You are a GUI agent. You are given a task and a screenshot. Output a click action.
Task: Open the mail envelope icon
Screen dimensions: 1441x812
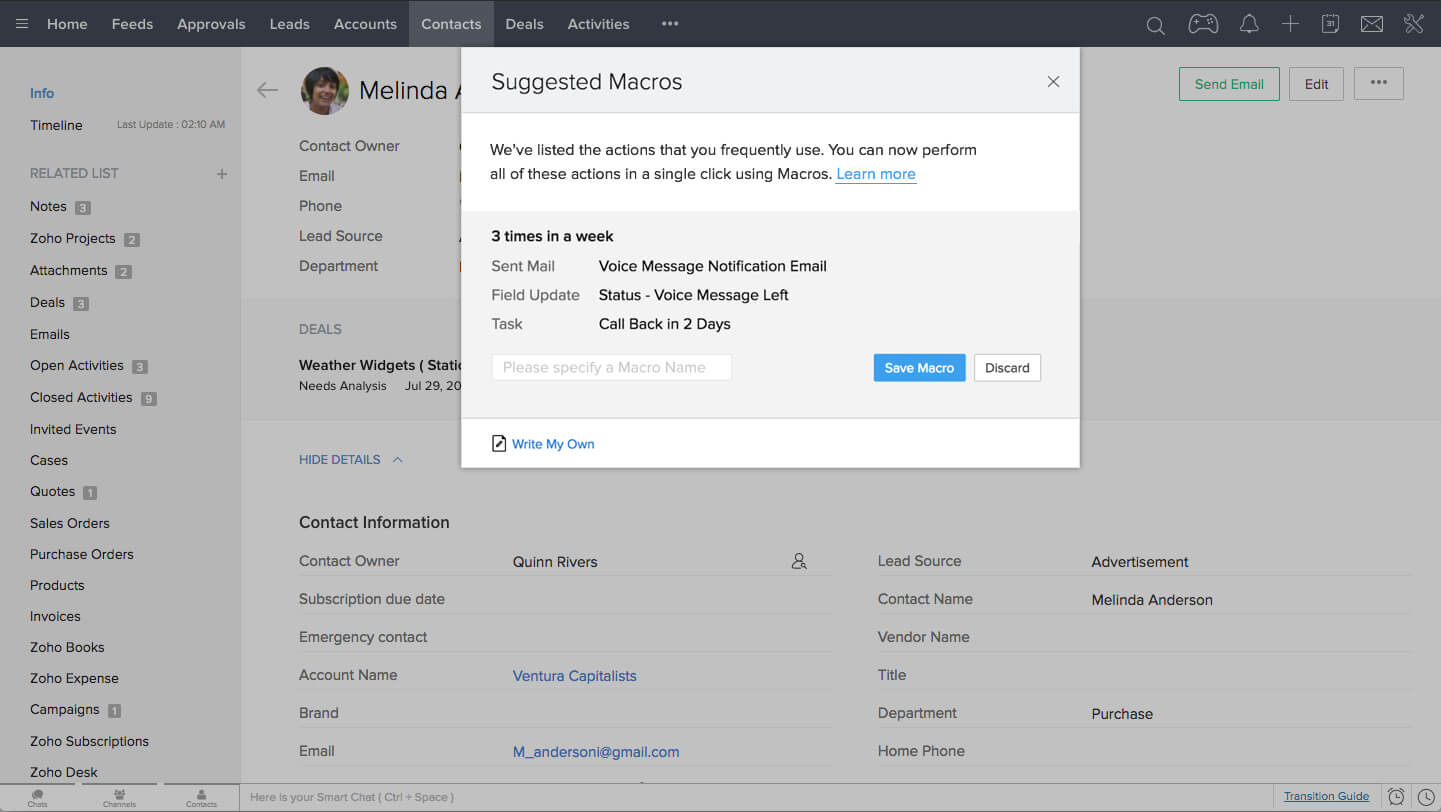pos(1372,24)
